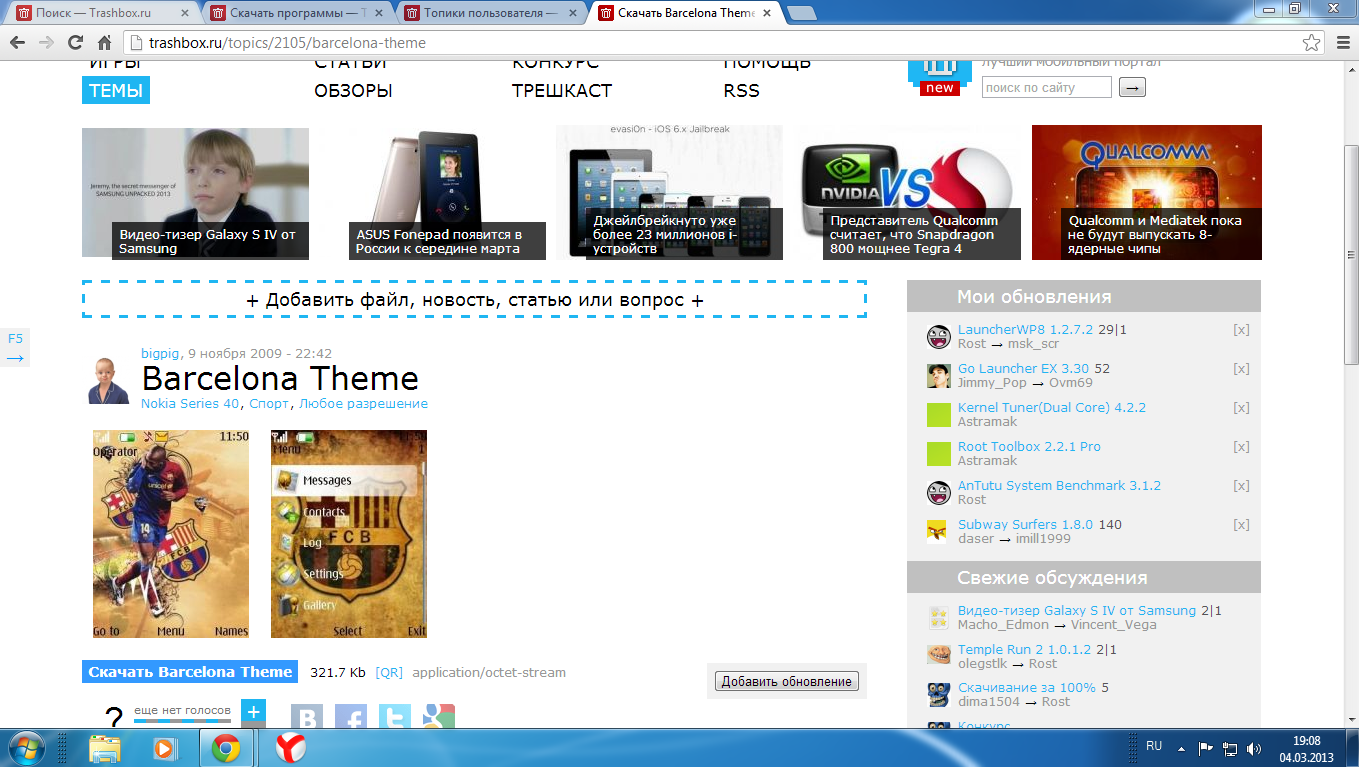Remove Go Launcher EX update with [x]
The height and width of the screenshot is (767, 1359).
coord(1241,368)
